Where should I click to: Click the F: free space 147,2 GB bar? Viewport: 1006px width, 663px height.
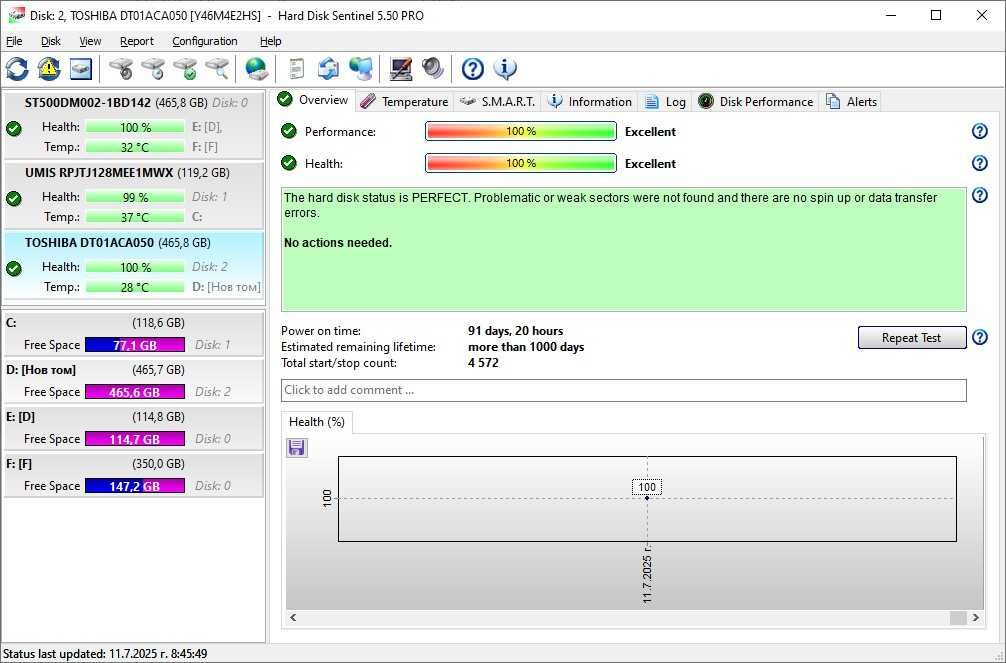pyautogui.click(x=135, y=486)
